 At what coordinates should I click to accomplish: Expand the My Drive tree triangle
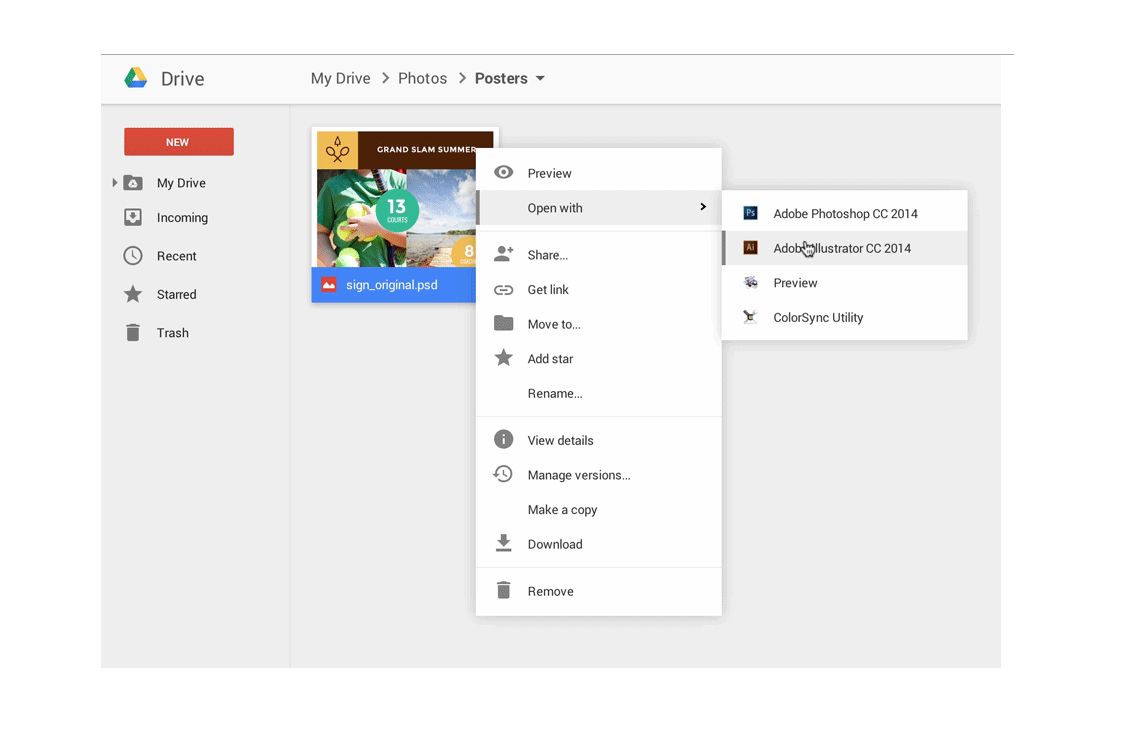point(114,183)
